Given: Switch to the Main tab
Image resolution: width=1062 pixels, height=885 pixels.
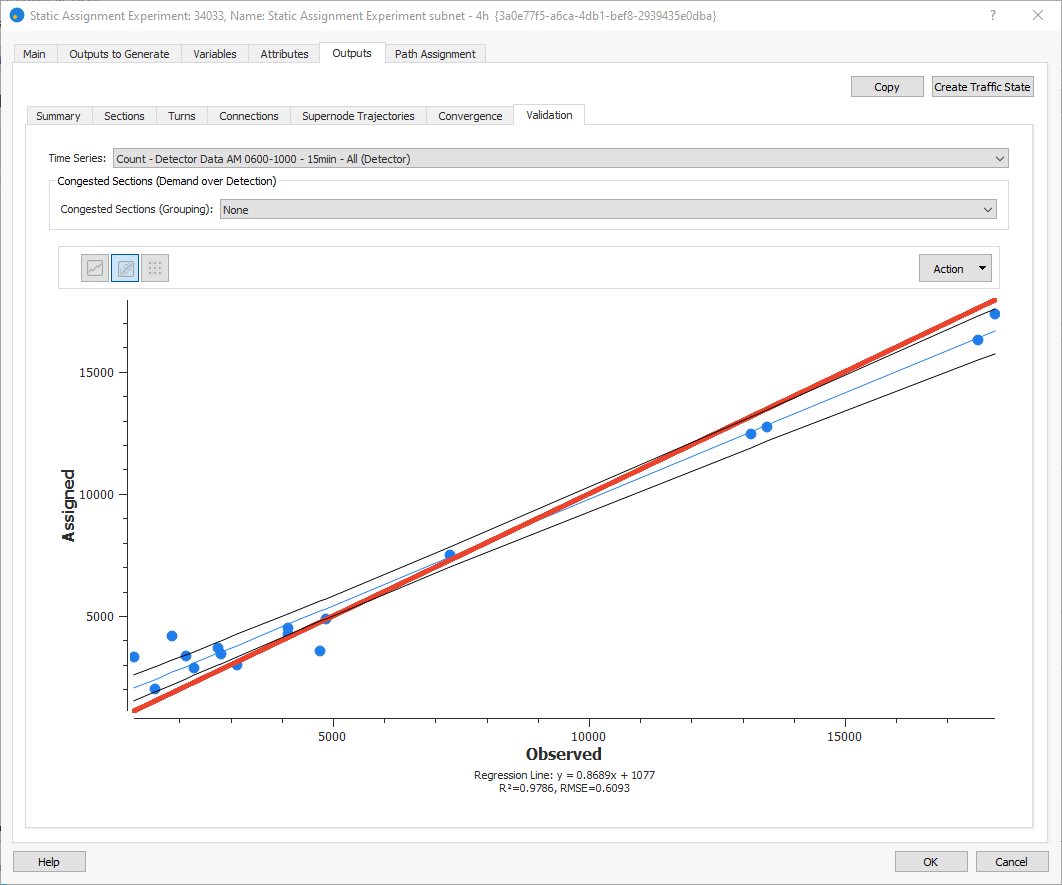Looking at the screenshot, I should coord(34,54).
